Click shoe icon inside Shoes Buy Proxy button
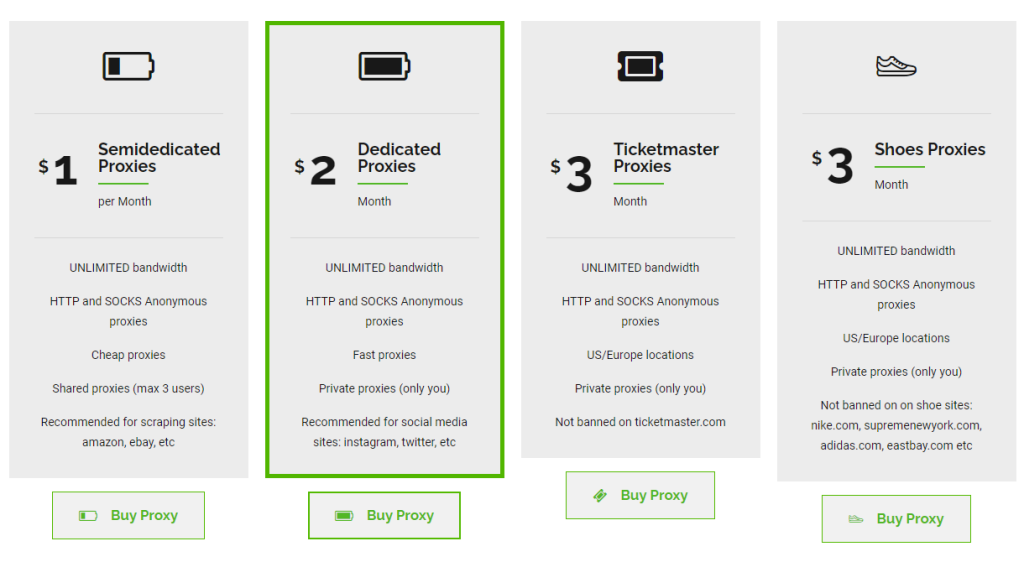Image resolution: width=1024 pixels, height=562 pixels. (856, 519)
